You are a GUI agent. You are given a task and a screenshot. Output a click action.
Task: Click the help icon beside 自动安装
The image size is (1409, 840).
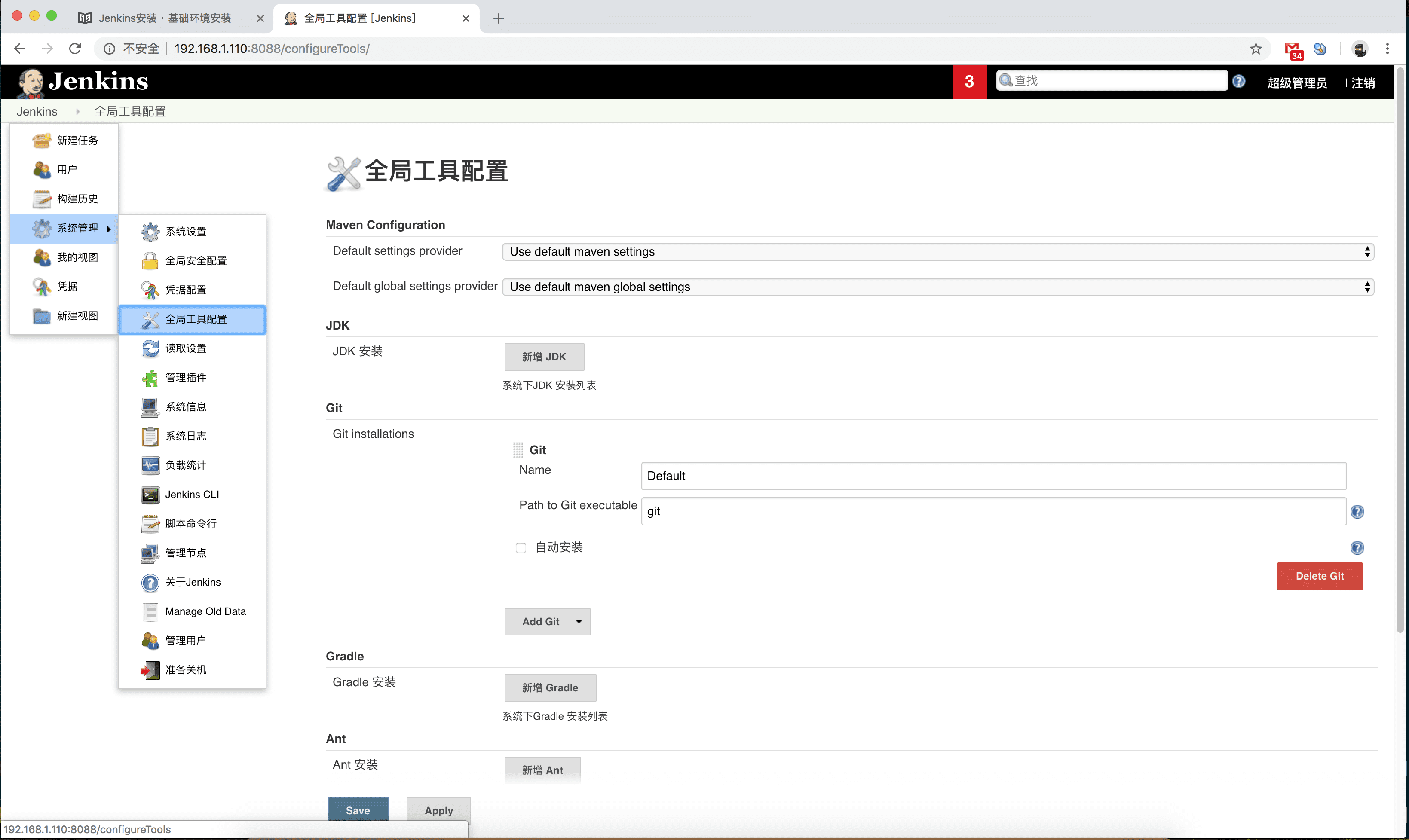(1357, 547)
